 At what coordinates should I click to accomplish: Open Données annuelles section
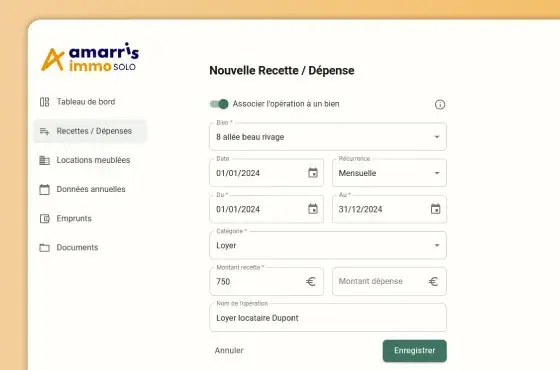90,189
